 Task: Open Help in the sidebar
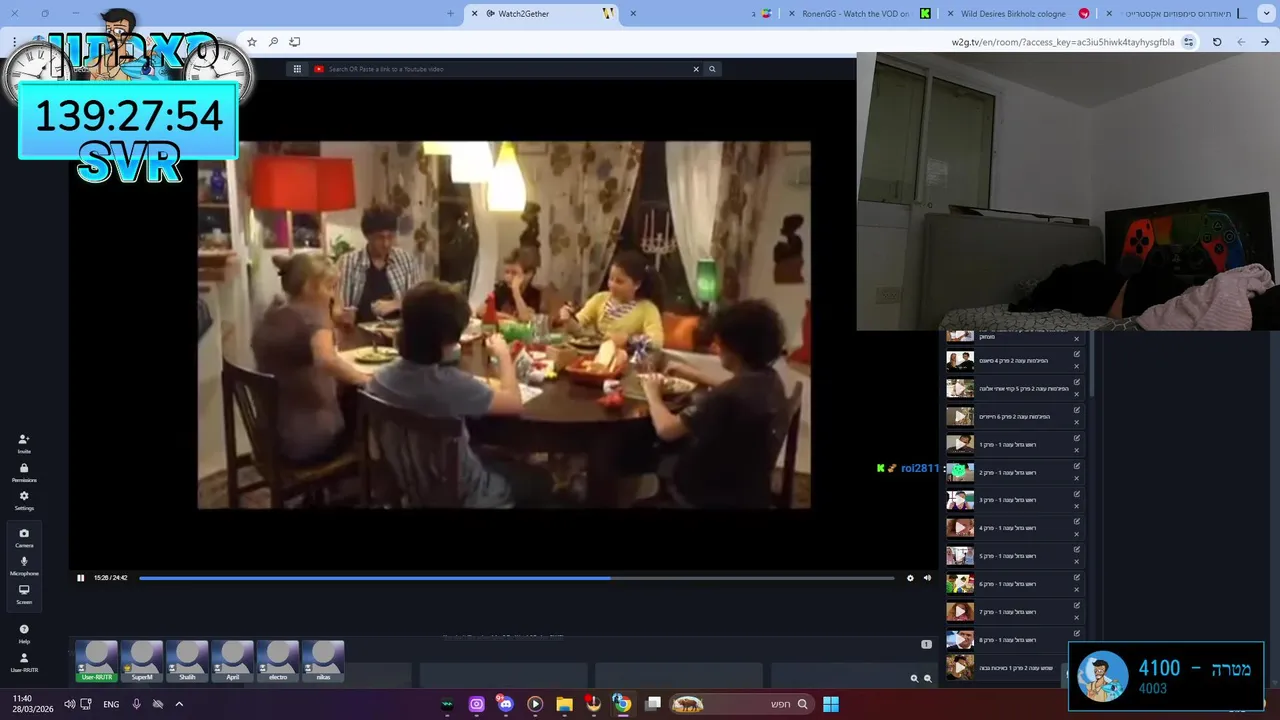tap(24, 633)
